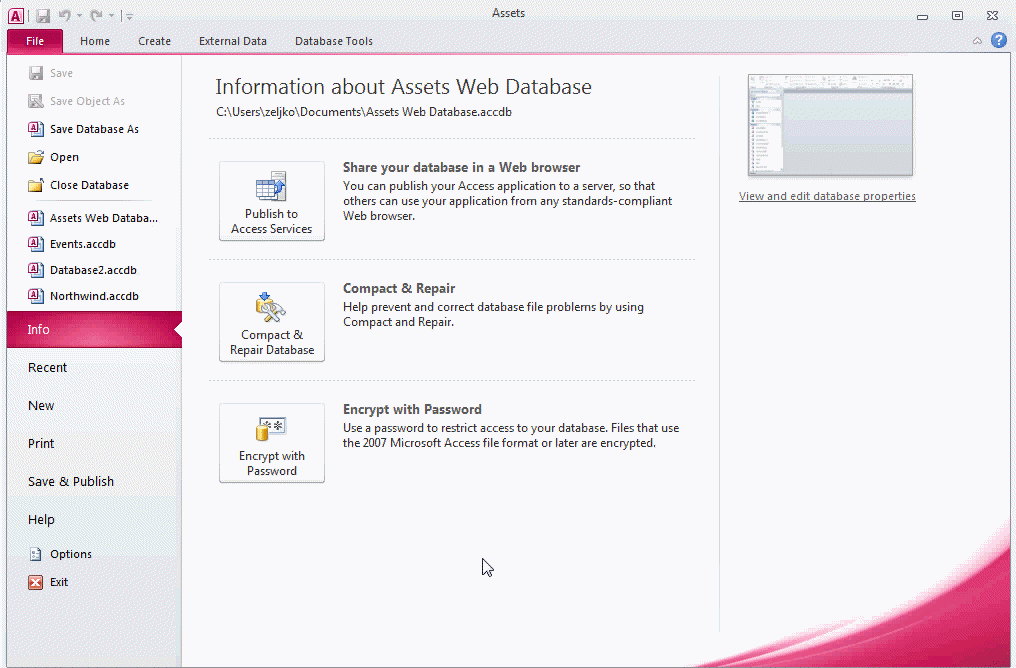
Task: Click the Redo arrow in Quick Access Toolbar
Action: (x=96, y=16)
